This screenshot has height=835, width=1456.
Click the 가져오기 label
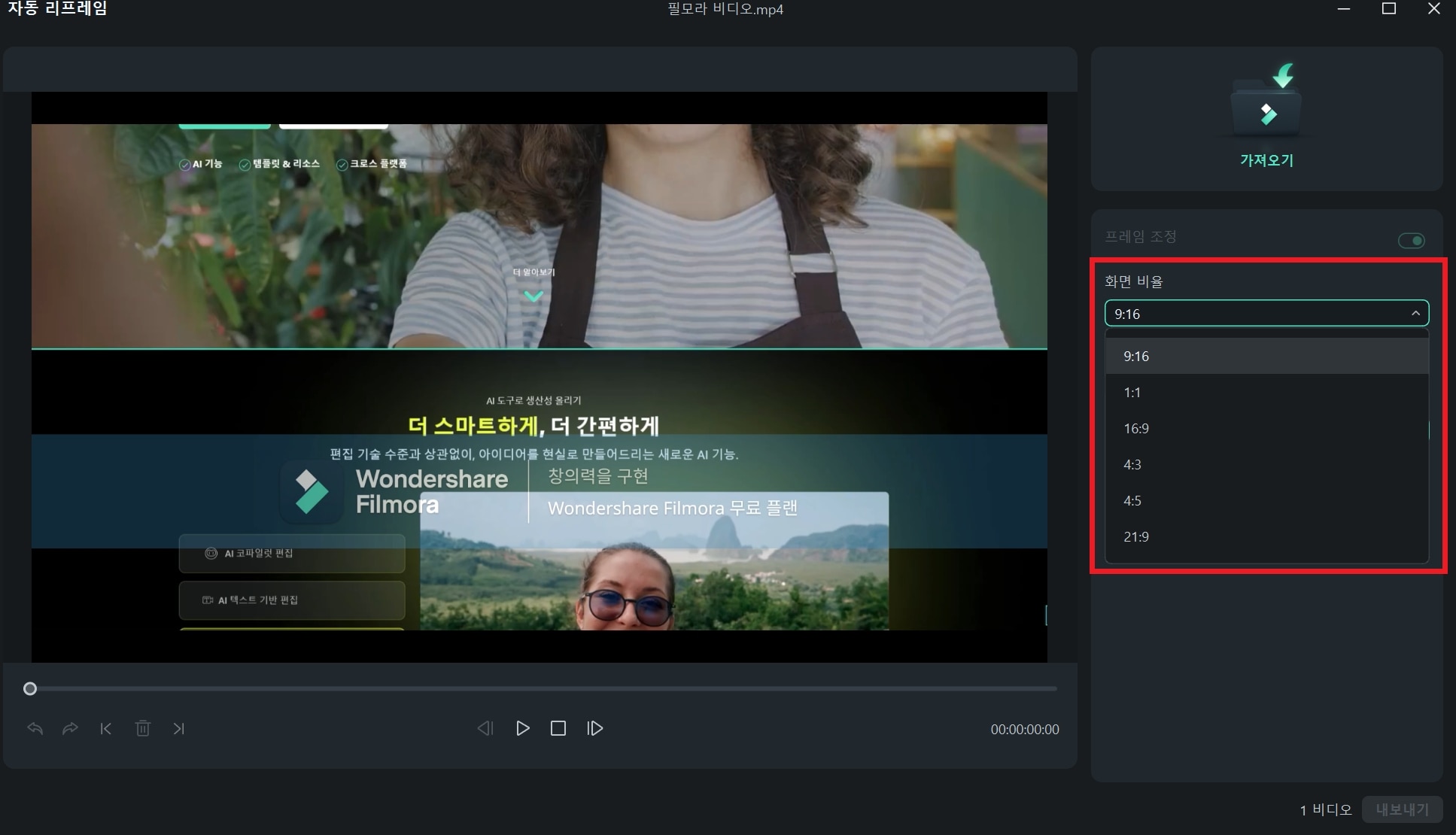click(x=1267, y=160)
